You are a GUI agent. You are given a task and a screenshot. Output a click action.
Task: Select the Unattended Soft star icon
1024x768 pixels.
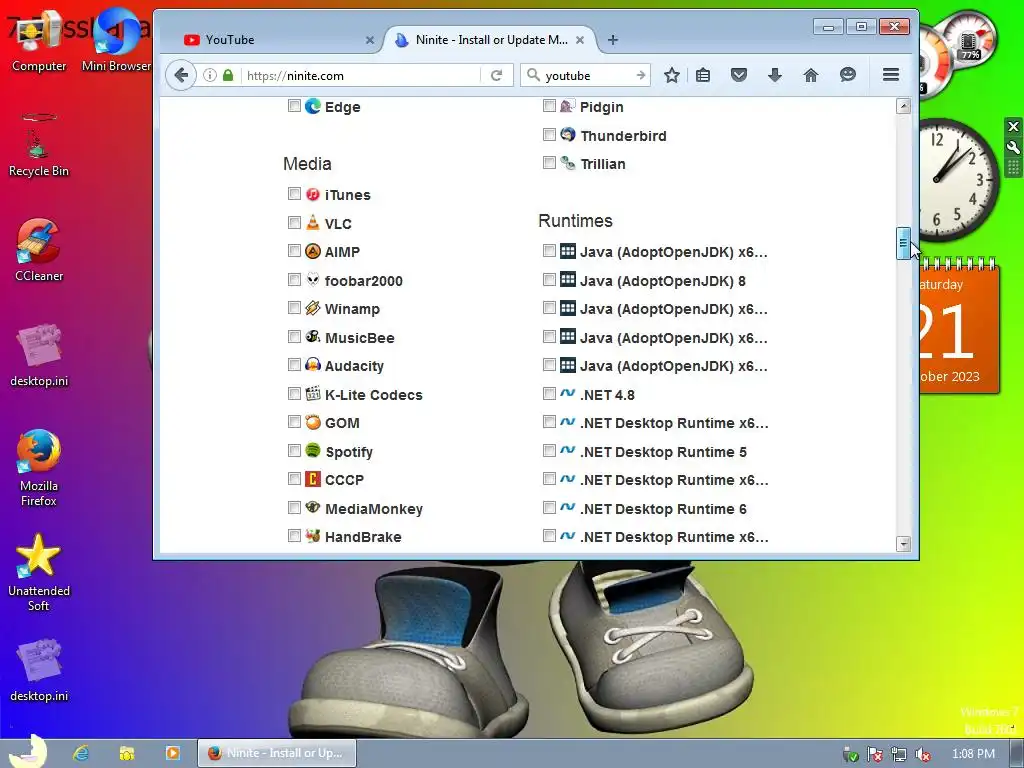coord(39,572)
